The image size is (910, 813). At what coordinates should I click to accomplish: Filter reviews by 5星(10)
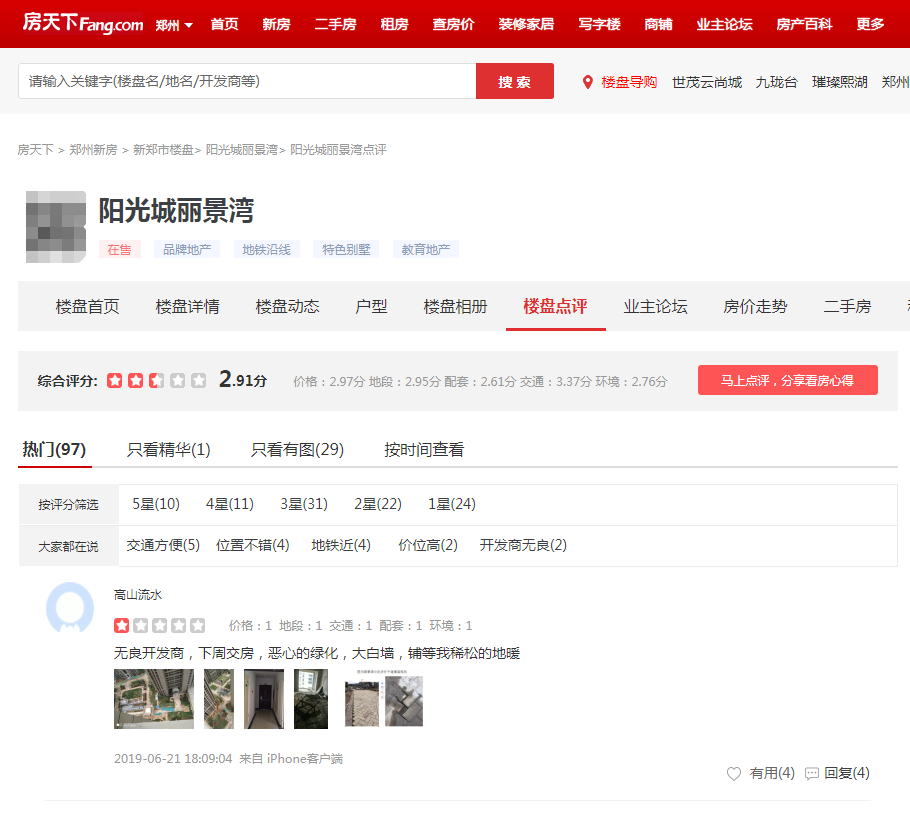[x=156, y=504]
